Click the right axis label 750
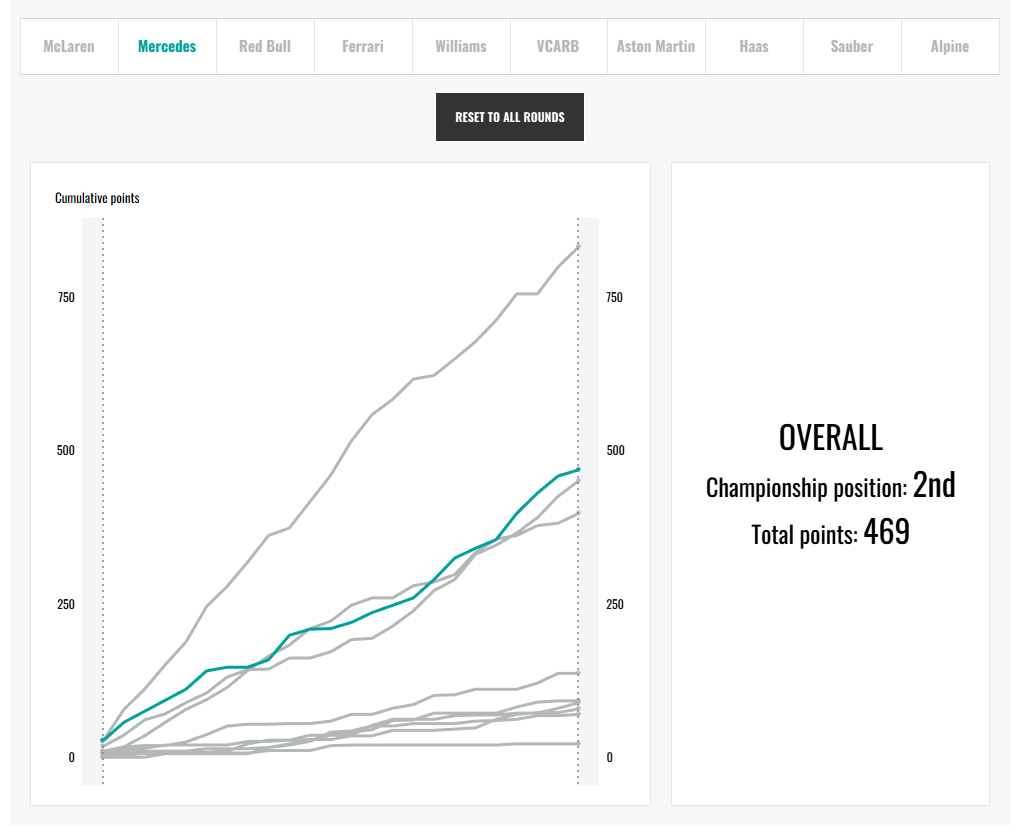 (x=614, y=298)
